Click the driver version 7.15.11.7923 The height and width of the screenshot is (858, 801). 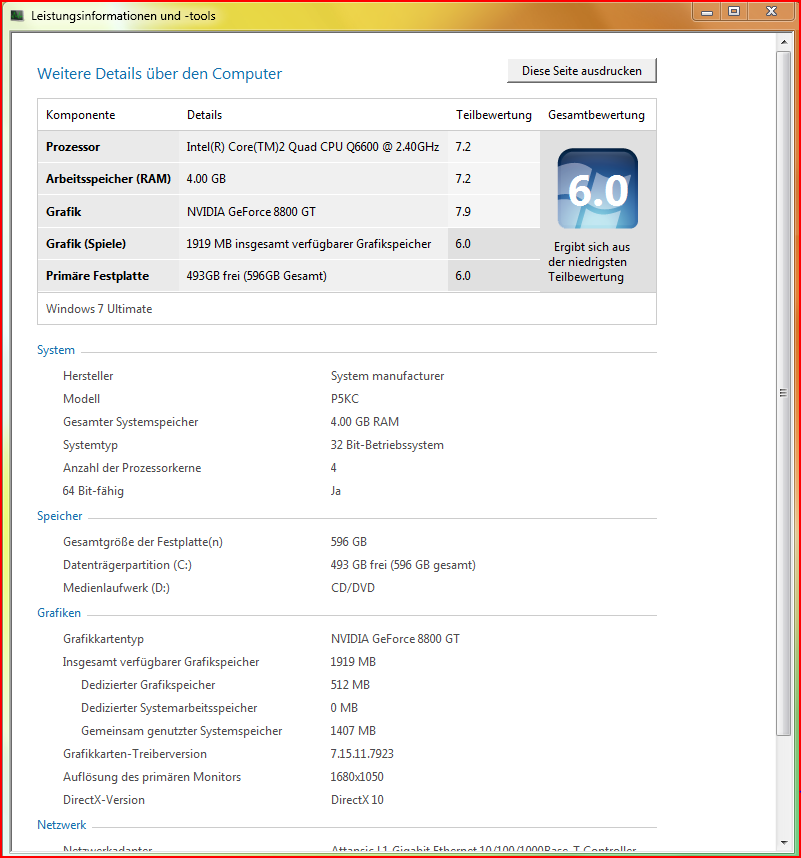[362, 753]
